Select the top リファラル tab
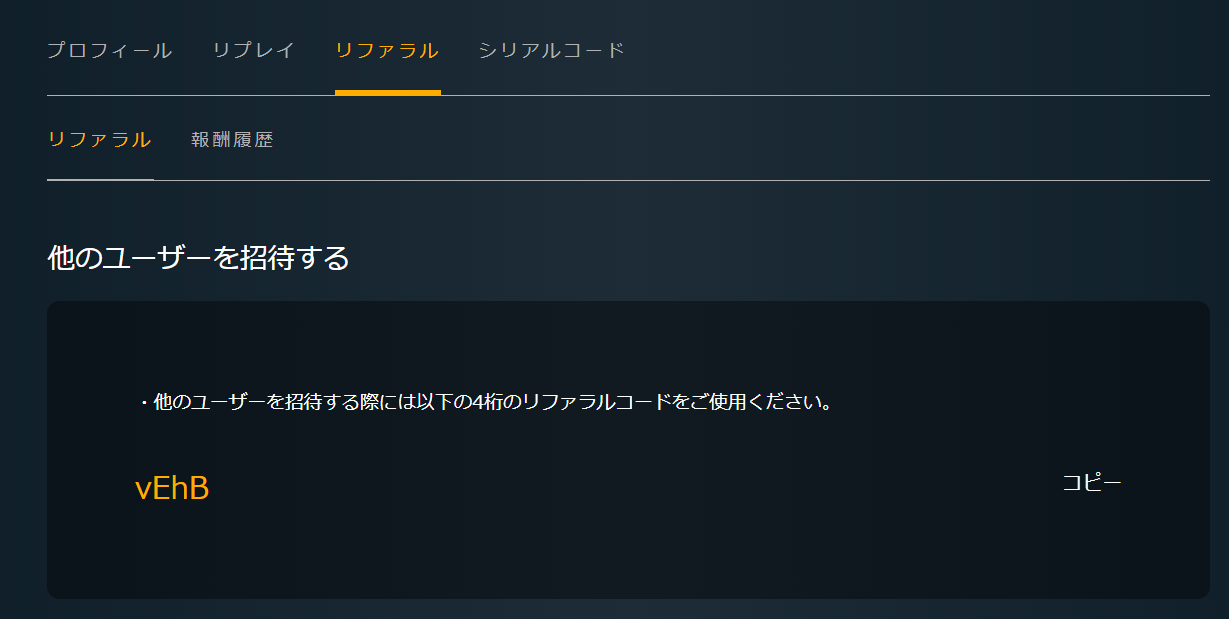Viewport: 1229px width, 619px height. (387, 50)
